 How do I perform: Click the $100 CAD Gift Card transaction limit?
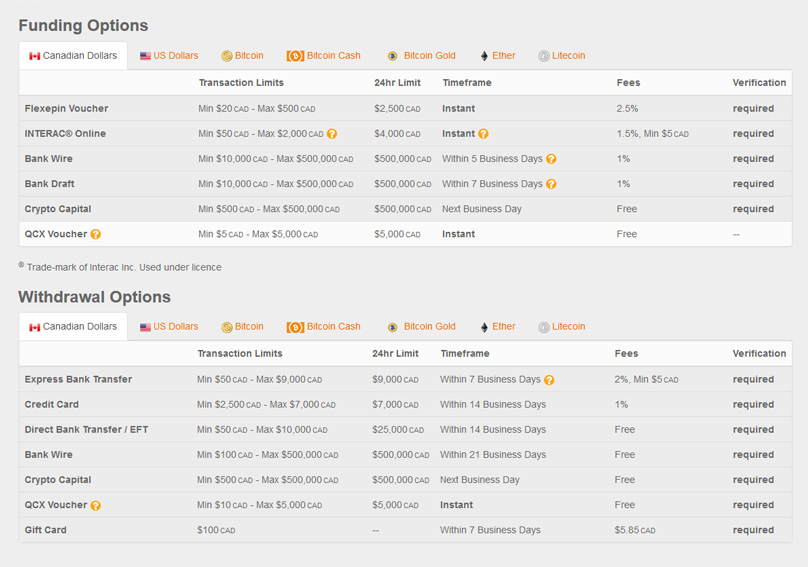click(216, 530)
